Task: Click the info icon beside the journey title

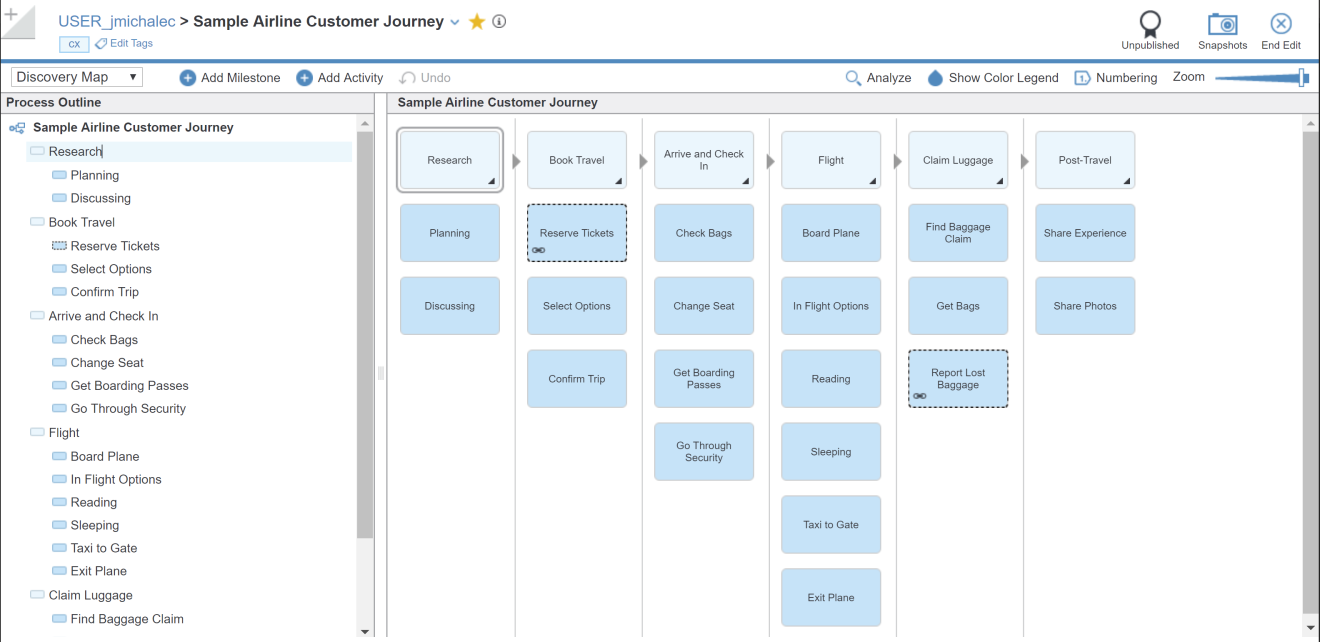Action: point(497,21)
